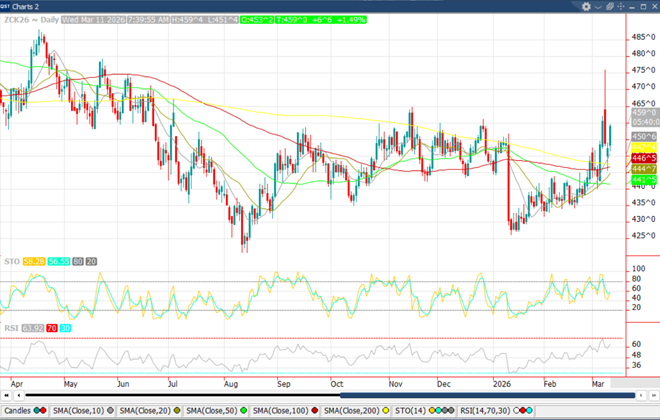Click the SMA(Close,20) olive color dot

(x=177, y=411)
